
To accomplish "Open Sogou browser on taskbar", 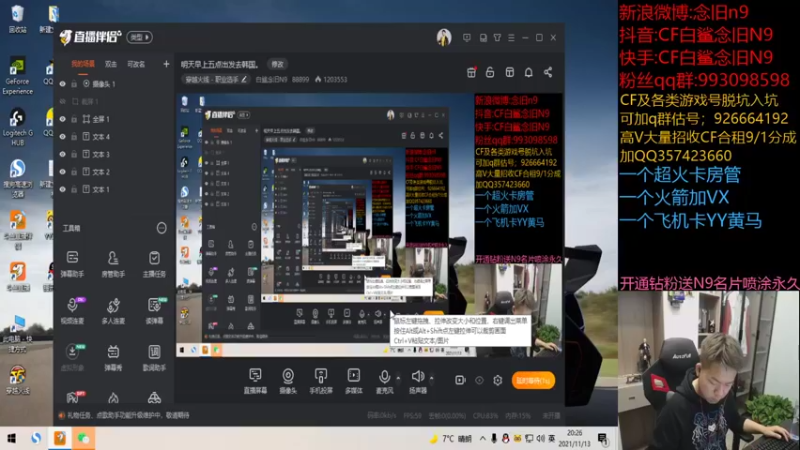I will 36,438.
